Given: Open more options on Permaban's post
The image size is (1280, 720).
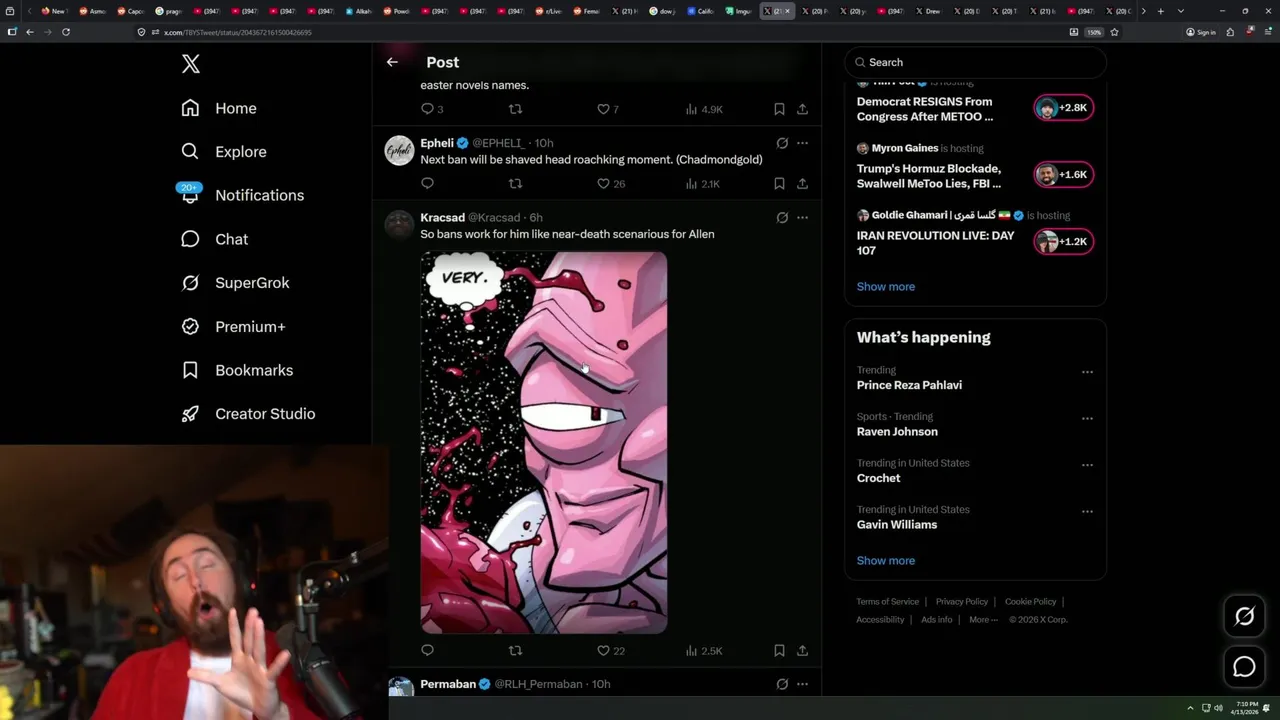Looking at the screenshot, I should pyautogui.click(x=802, y=684).
